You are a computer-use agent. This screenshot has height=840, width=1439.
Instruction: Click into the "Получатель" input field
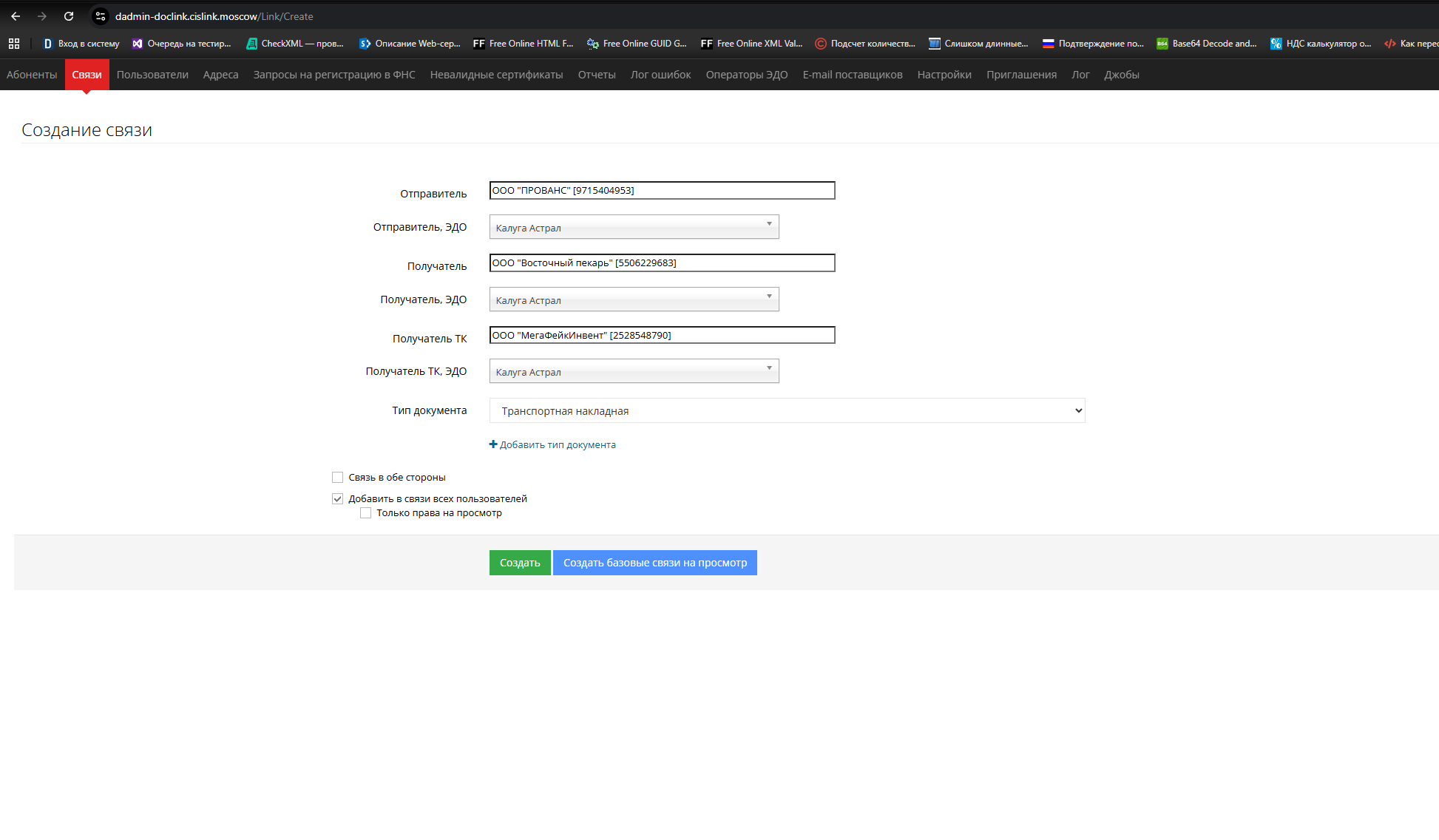(662, 263)
